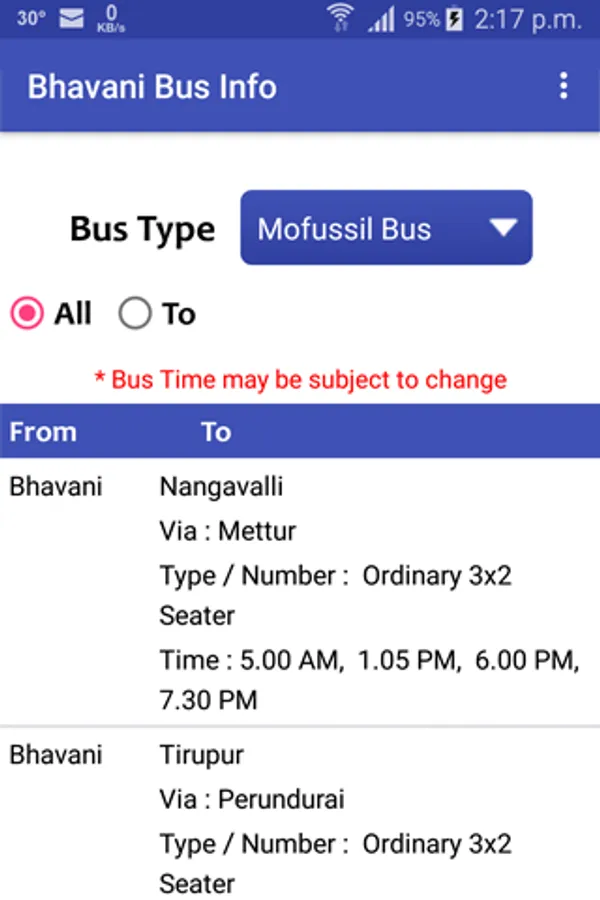Tap the Bhavani Bus Info title
This screenshot has height=900, width=600.
(152, 86)
